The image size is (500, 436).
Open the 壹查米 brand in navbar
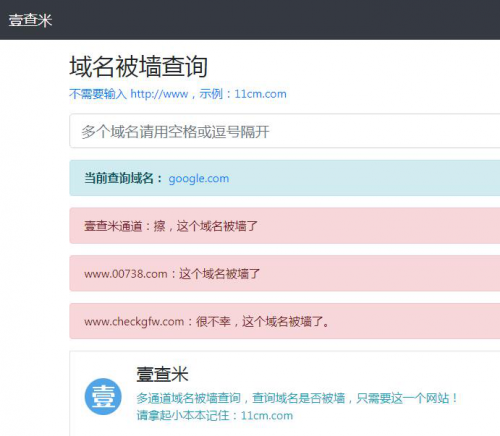pos(30,20)
